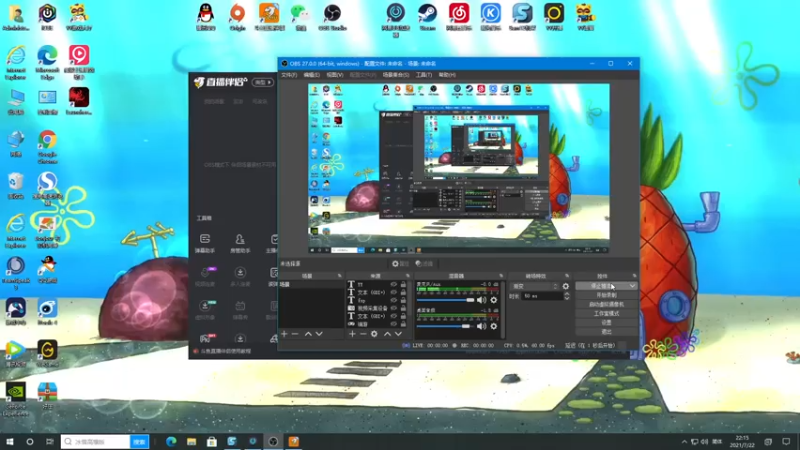The width and height of the screenshot is (800, 450).
Task: Move scene up in the Scenes panel
Action: coord(308,334)
